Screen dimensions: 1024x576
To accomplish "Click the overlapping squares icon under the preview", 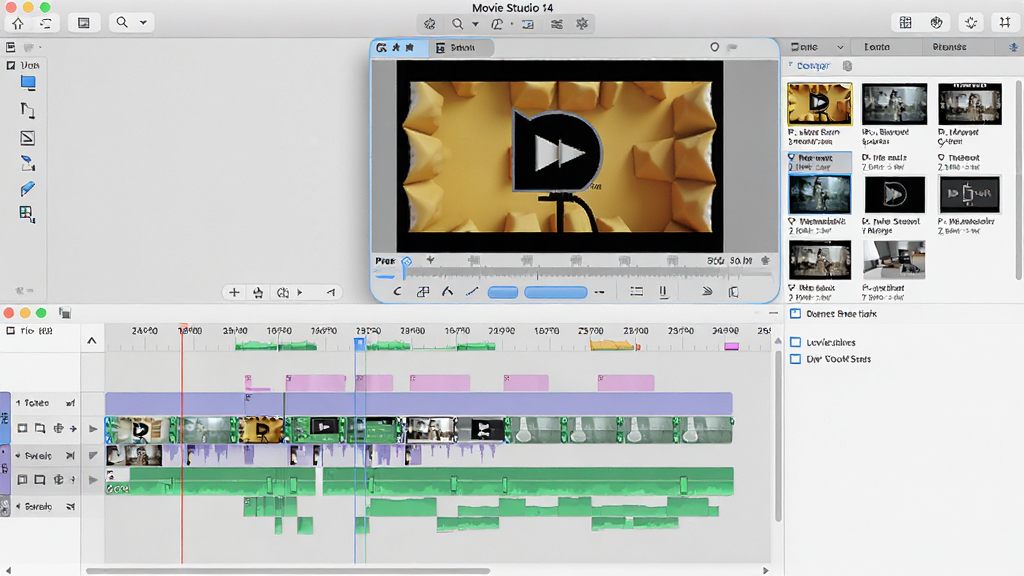I will click(423, 292).
